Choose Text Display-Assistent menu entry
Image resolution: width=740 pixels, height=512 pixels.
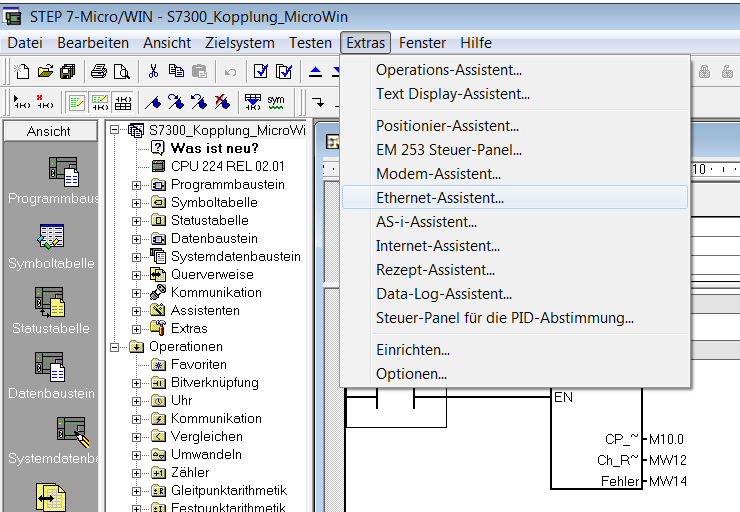[x=515, y=94]
